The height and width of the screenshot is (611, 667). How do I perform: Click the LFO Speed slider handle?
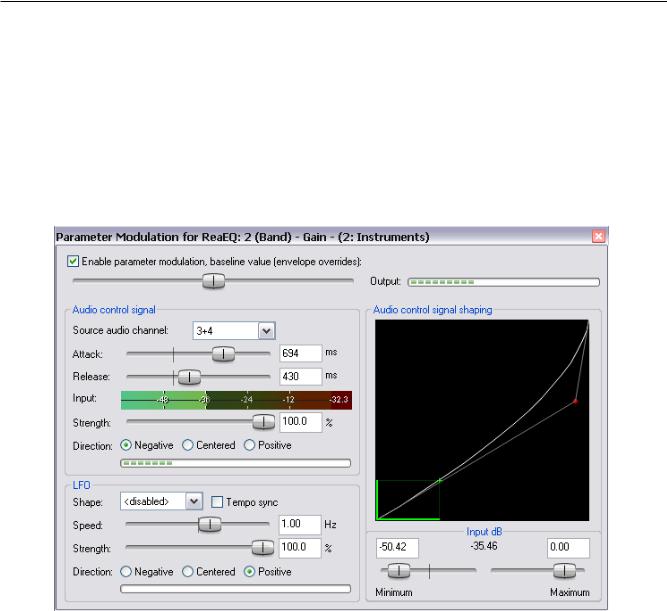(x=209, y=525)
